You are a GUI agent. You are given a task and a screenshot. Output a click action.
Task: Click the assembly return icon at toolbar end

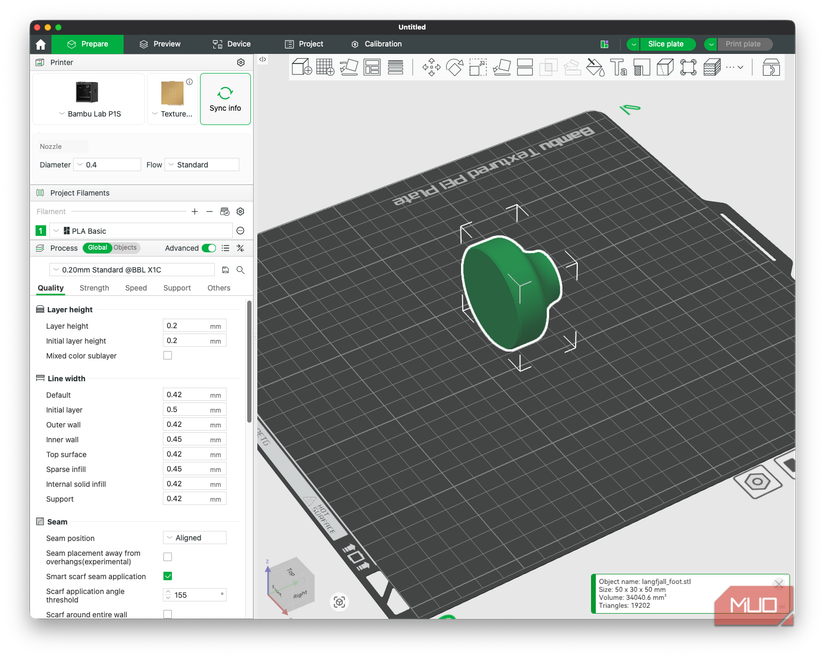(771, 67)
